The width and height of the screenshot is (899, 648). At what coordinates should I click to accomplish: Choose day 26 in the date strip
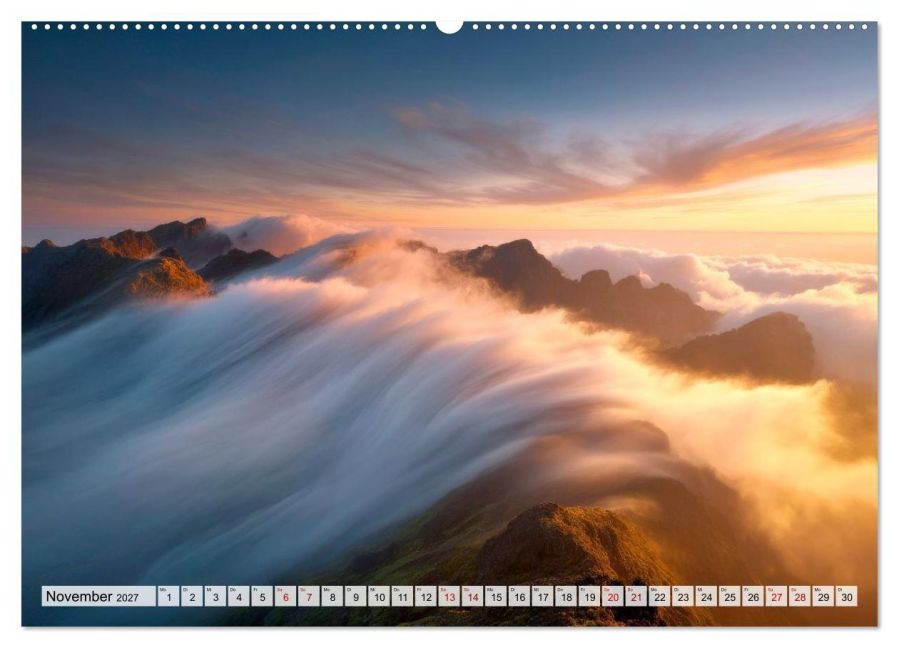753,596
